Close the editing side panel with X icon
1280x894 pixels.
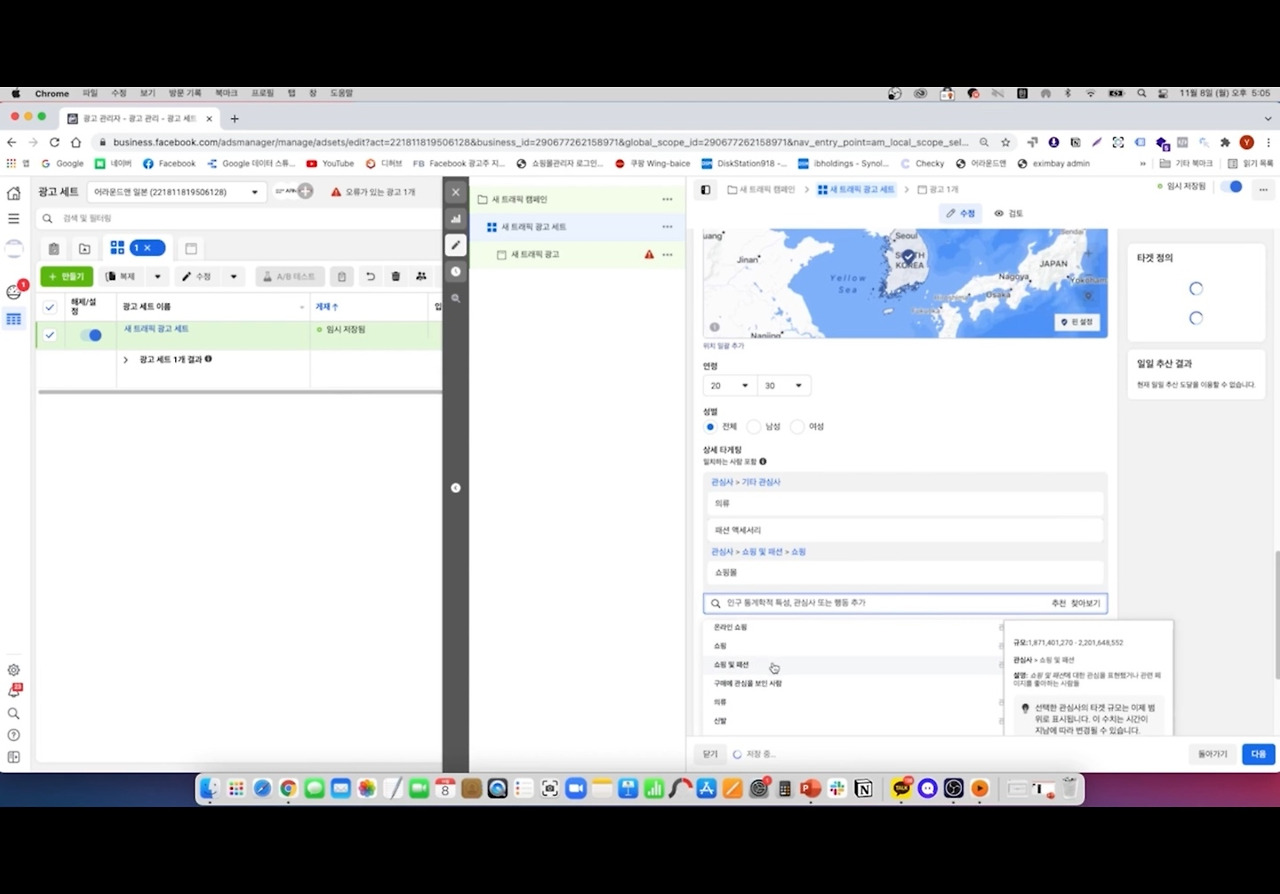[x=455, y=192]
